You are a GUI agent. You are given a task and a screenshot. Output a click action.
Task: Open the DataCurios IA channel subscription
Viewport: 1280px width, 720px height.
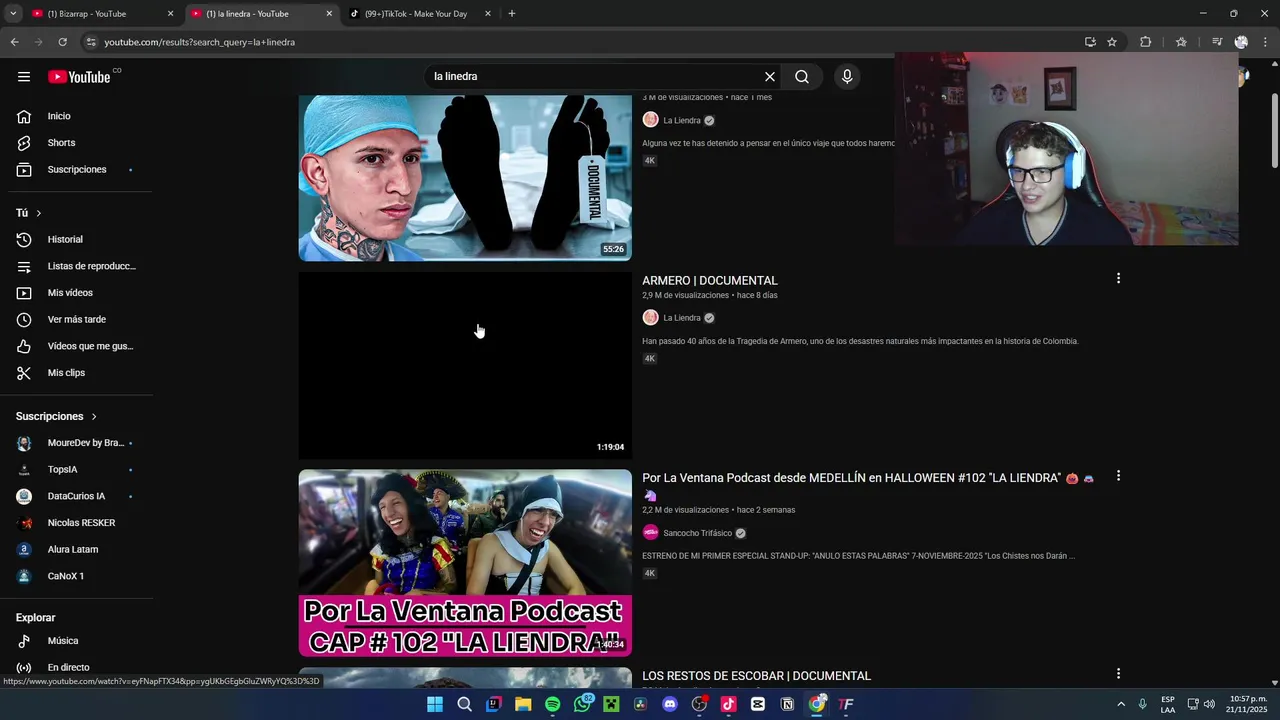point(76,496)
